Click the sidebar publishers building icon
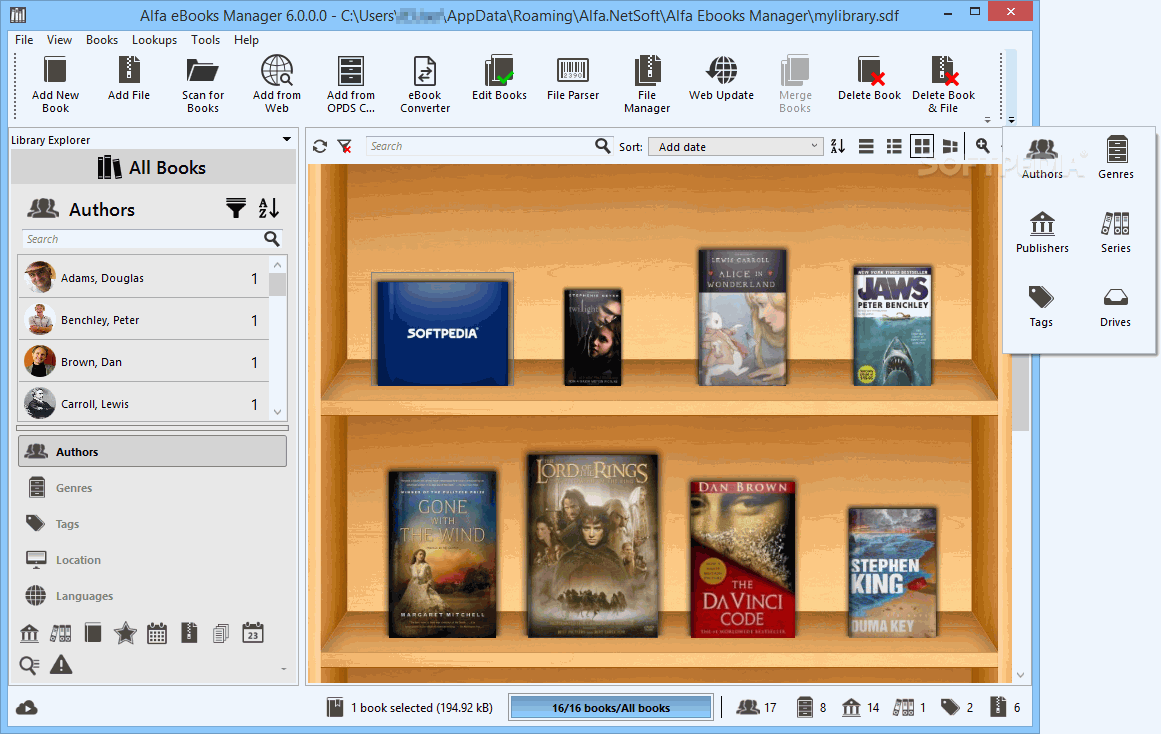 click(30, 633)
